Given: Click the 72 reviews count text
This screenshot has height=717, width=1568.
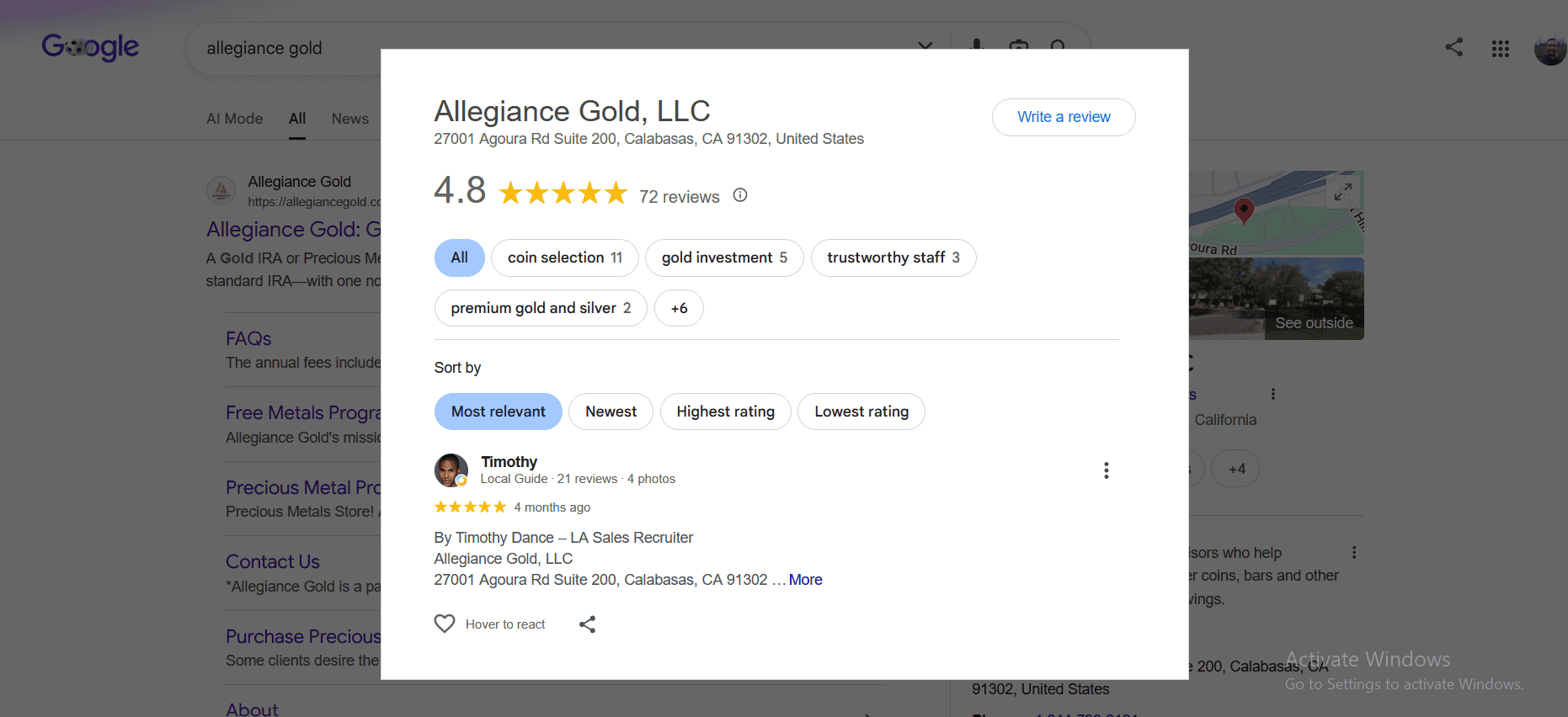Looking at the screenshot, I should coord(680,197).
